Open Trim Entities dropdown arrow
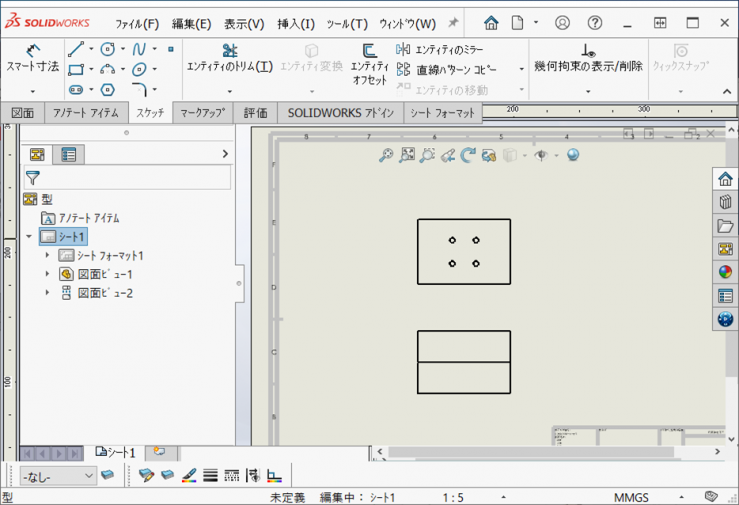Screen dimensions: 739x505 pos(230,91)
